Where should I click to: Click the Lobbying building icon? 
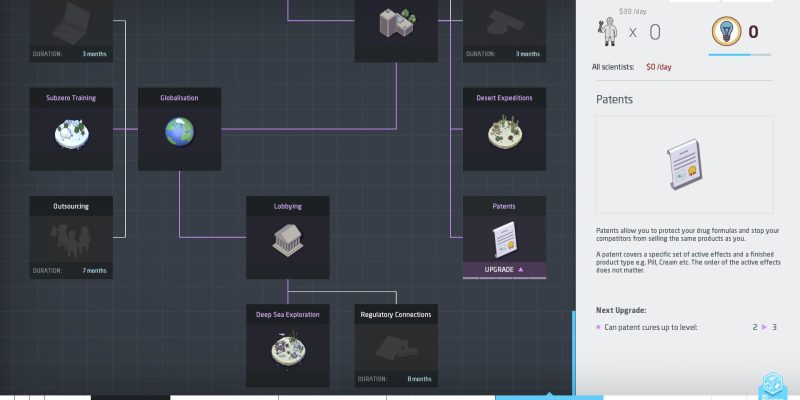(288, 238)
